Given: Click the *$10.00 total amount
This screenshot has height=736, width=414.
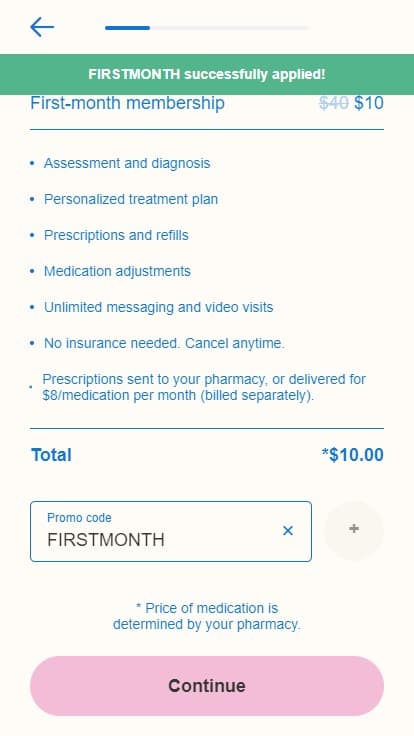Looking at the screenshot, I should [353, 455].
